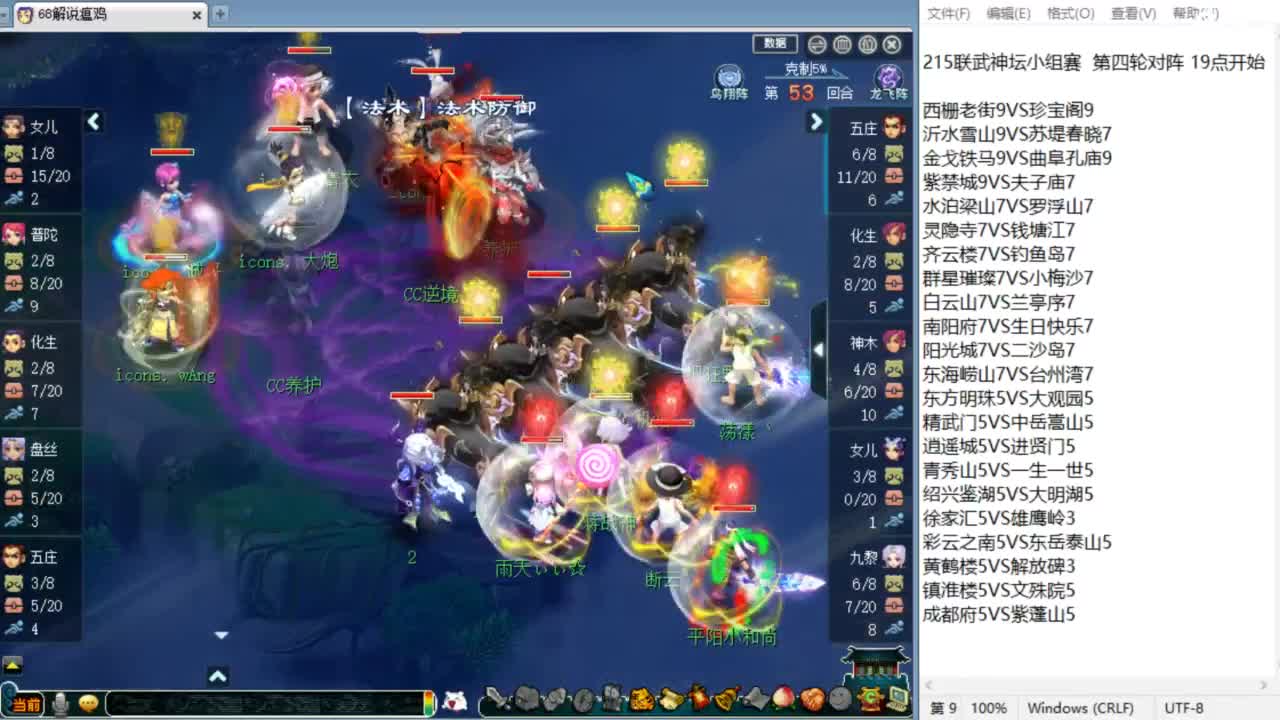Toggle the chat emoji smiley icon
The height and width of the screenshot is (720, 1280).
(86, 705)
